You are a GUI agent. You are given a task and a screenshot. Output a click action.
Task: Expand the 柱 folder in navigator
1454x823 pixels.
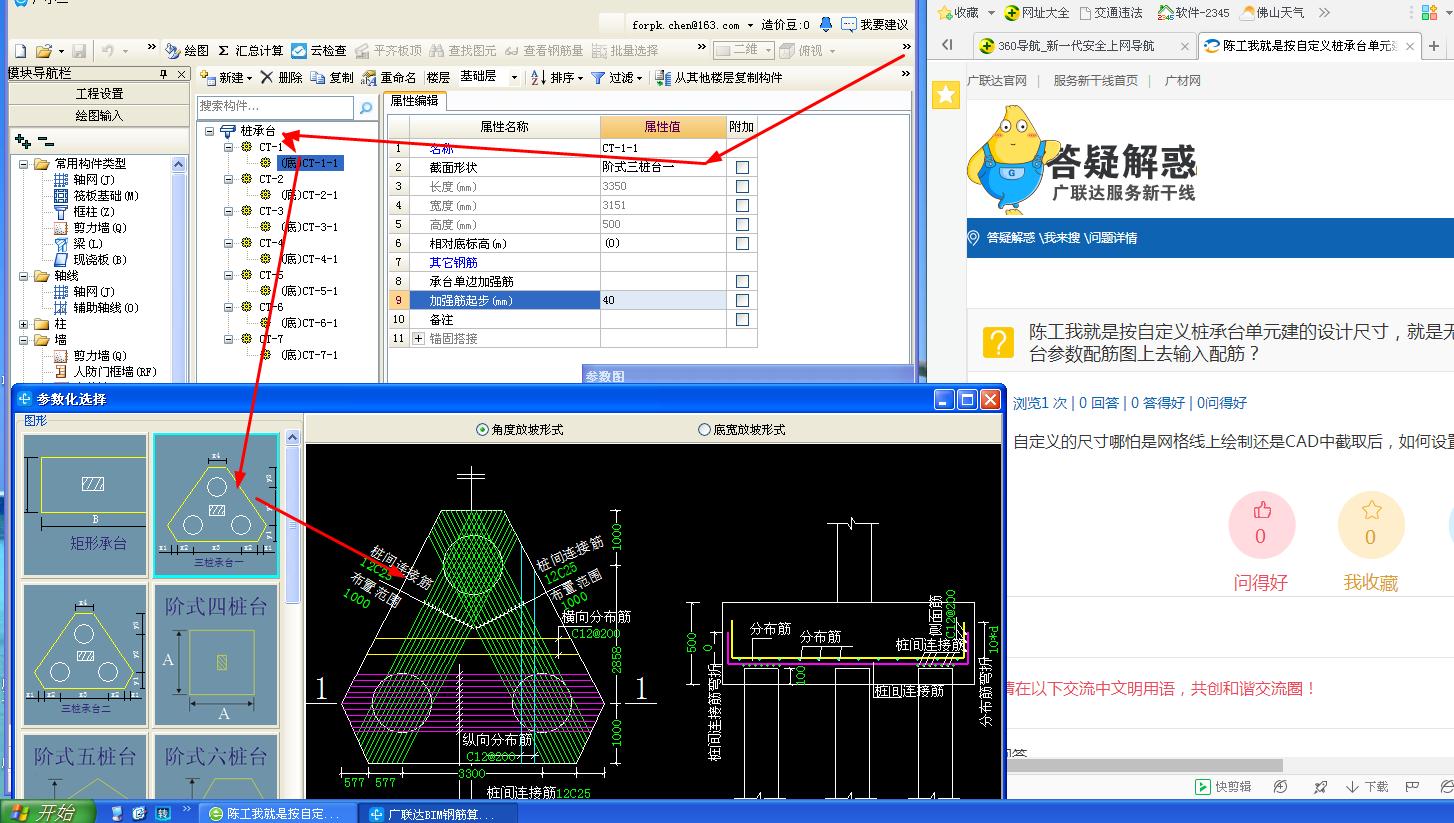[x=24, y=325]
